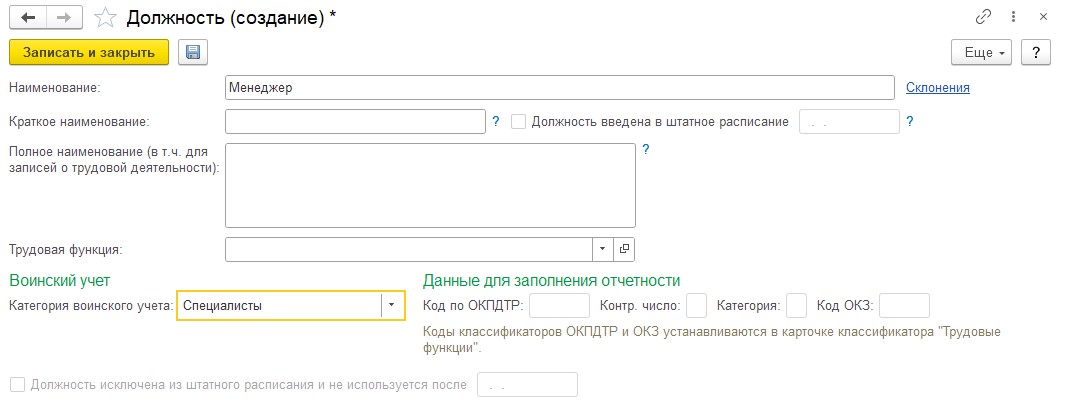Open the Еще menu

[x=981, y=52]
